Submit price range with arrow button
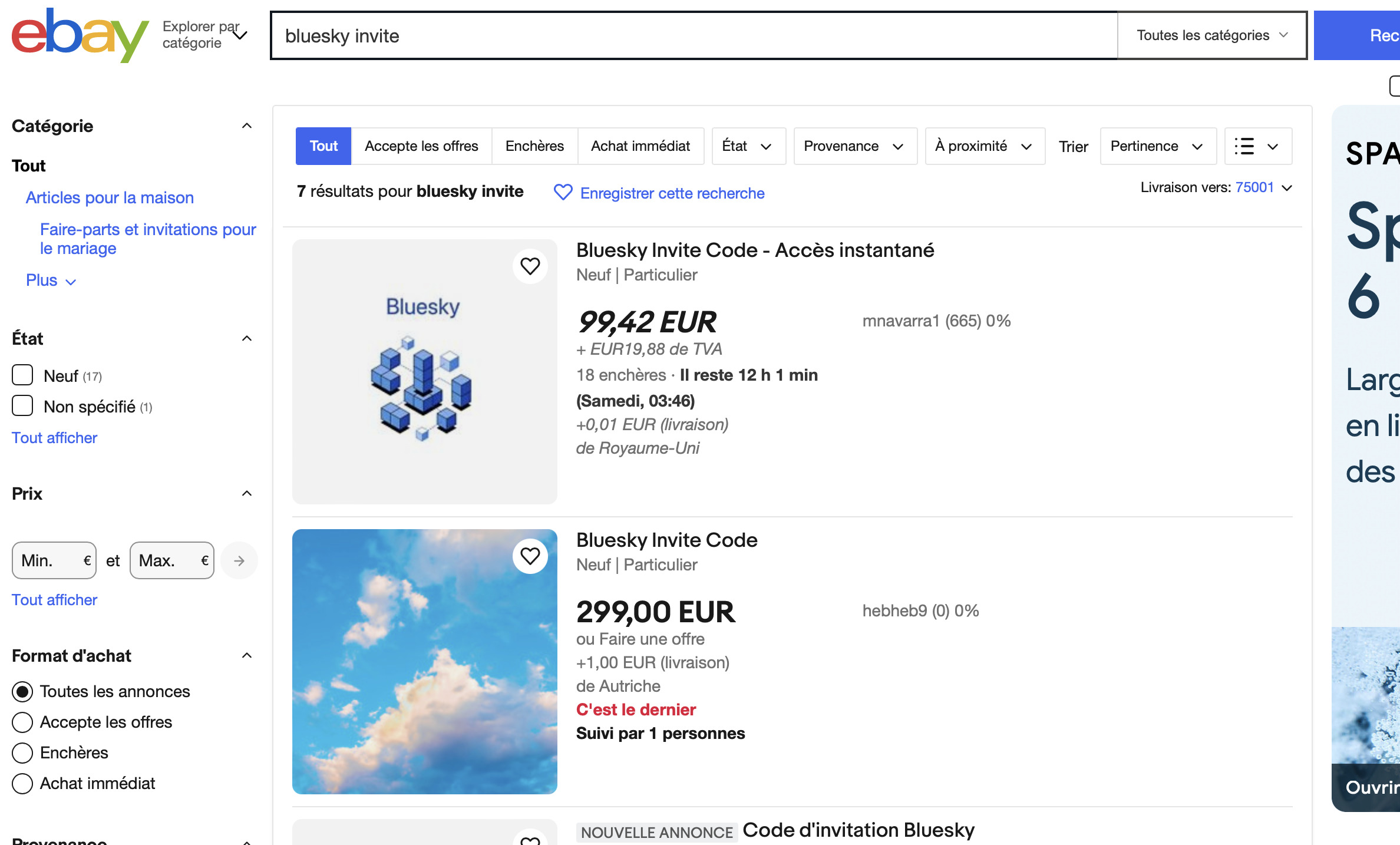The width and height of the screenshot is (1400, 845). [x=239, y=560]
